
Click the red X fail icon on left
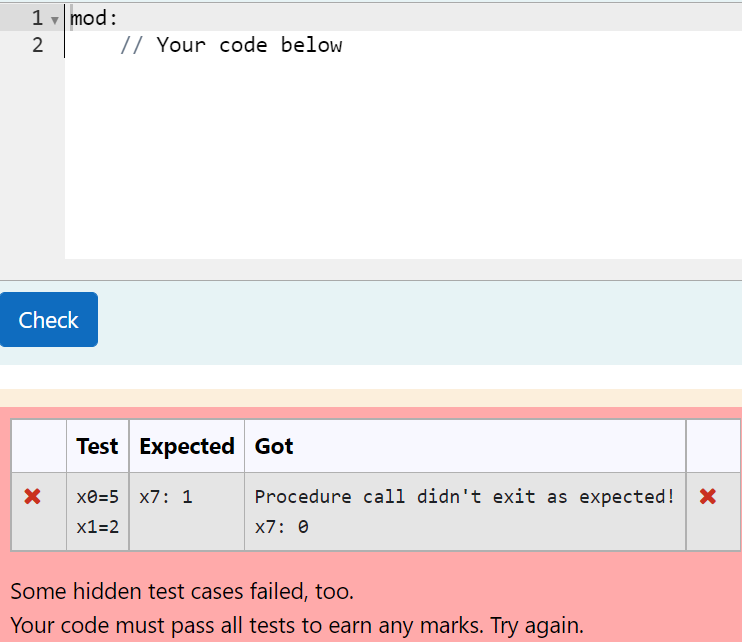(33, 497)
